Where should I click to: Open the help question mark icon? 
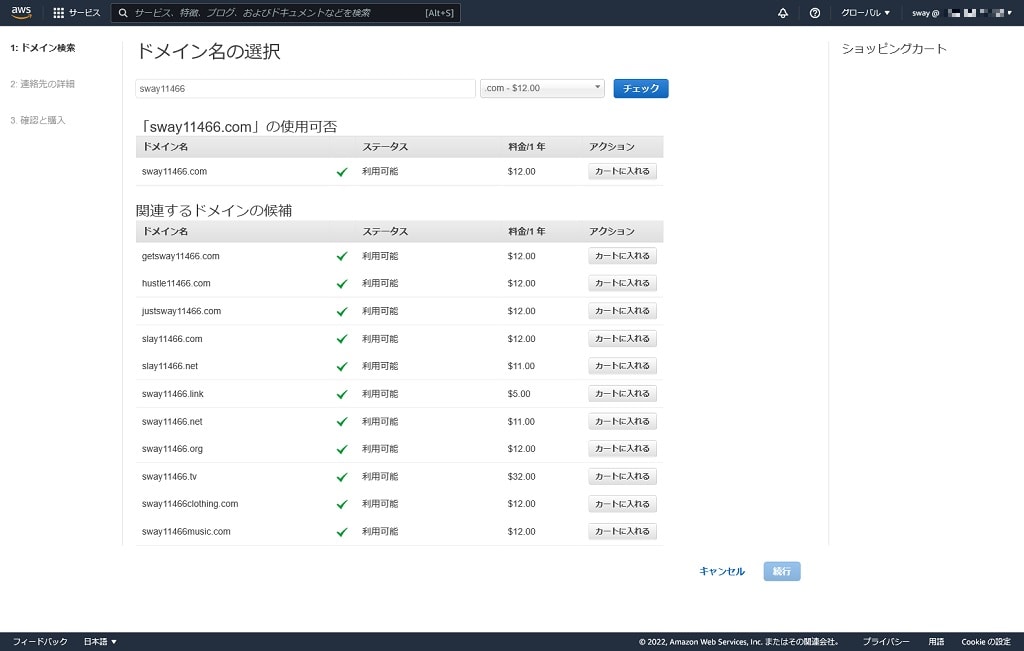point(814,13)
